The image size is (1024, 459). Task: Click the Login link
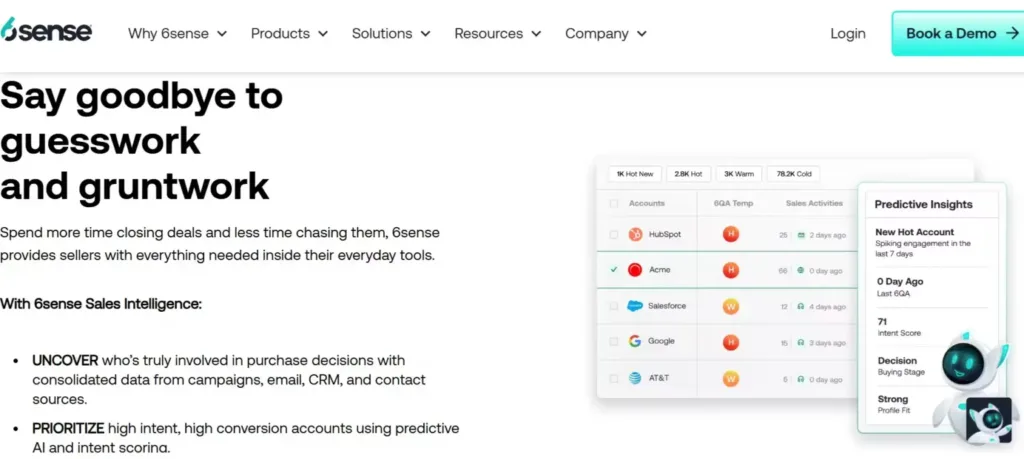pos(848,33)
